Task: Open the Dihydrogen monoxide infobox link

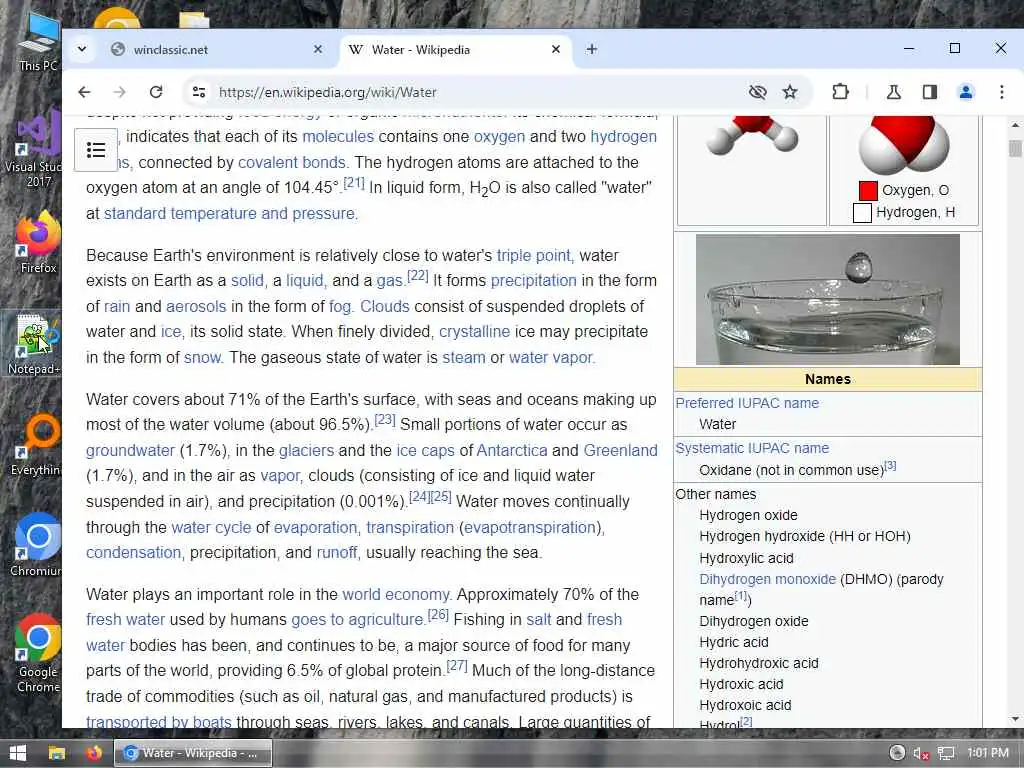Action: click(767, 579)
